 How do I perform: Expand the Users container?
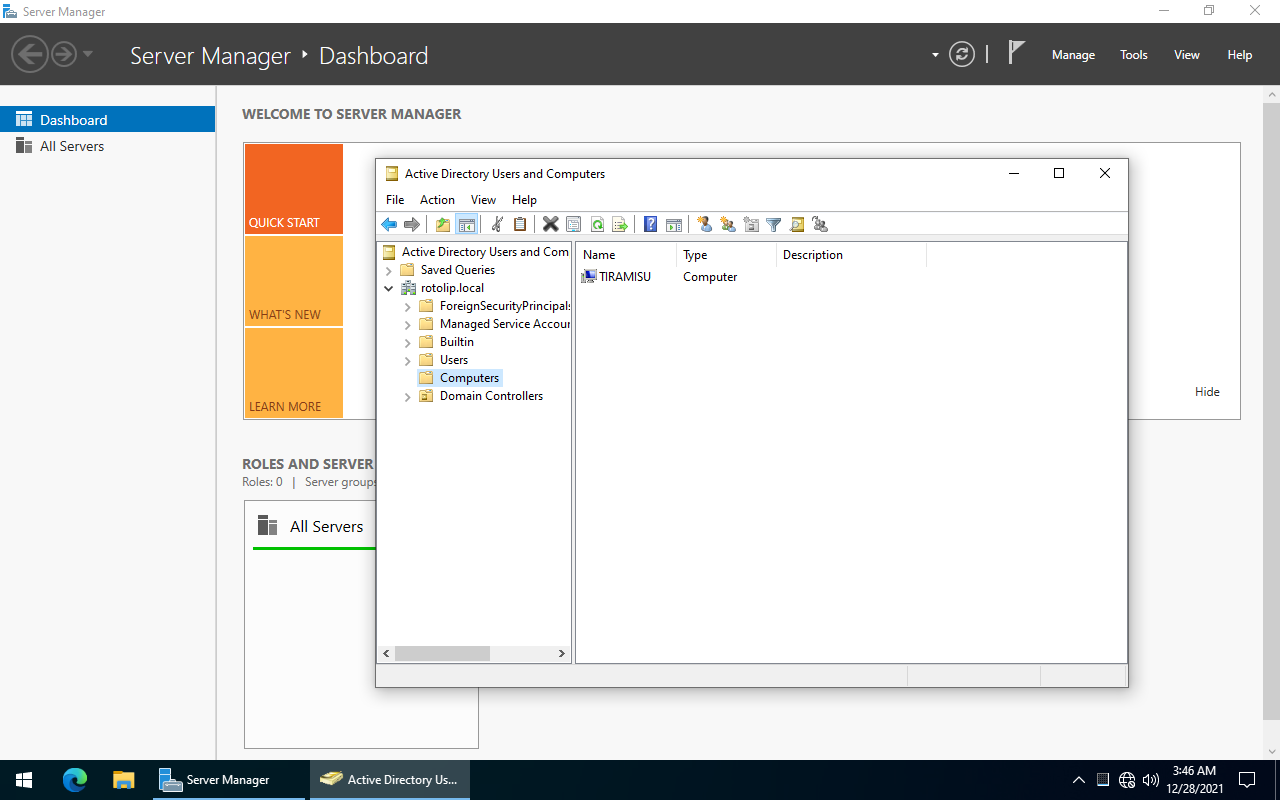pos(406,359)
